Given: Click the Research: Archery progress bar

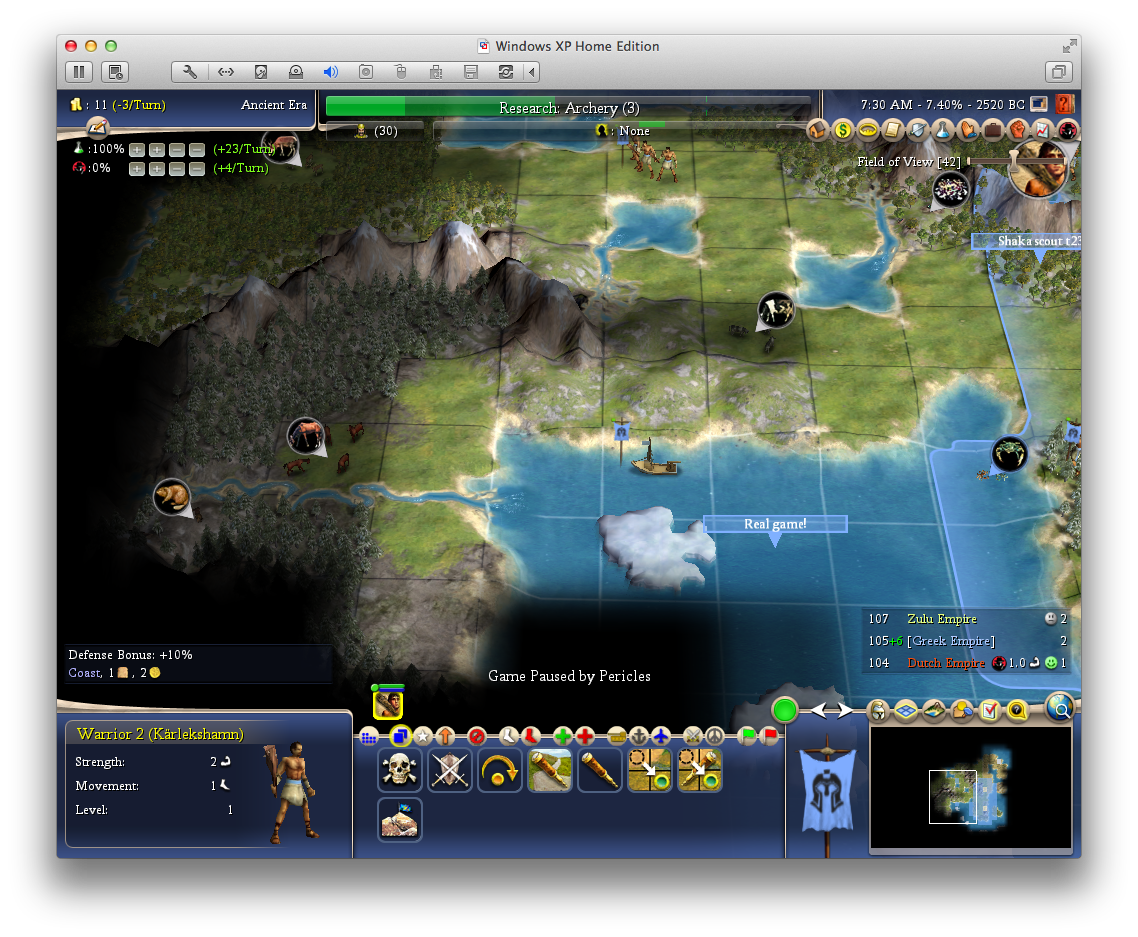Looking at the screenshot, I should (x=568, y=107).
